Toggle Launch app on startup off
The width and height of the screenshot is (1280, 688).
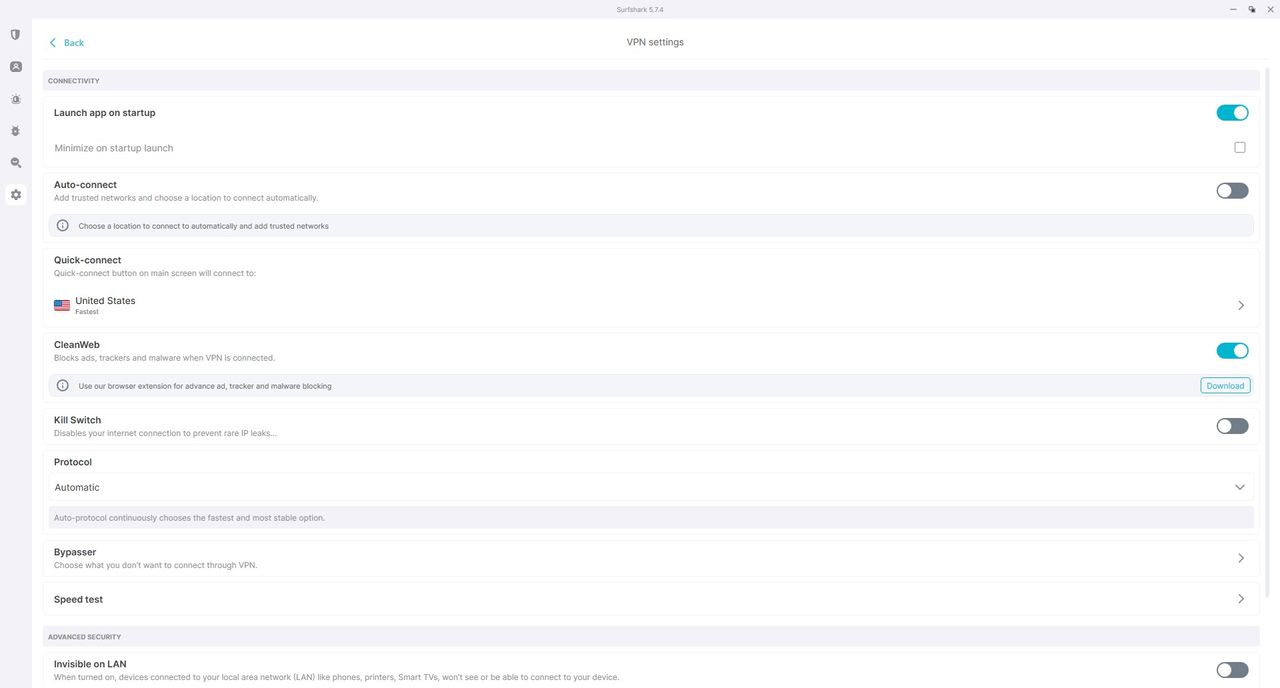1232,113
